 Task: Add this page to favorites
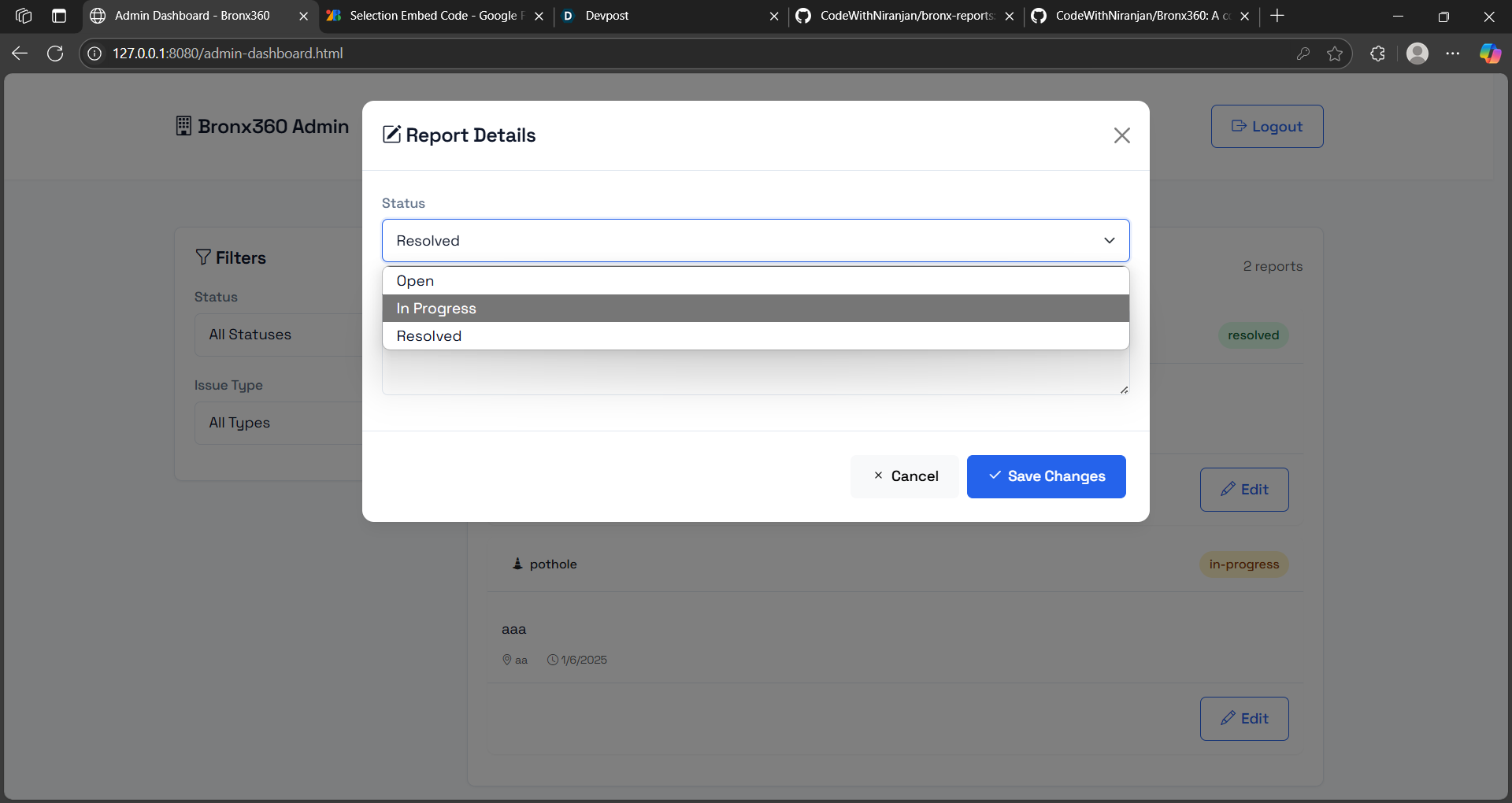click(x=1335, y=54)
